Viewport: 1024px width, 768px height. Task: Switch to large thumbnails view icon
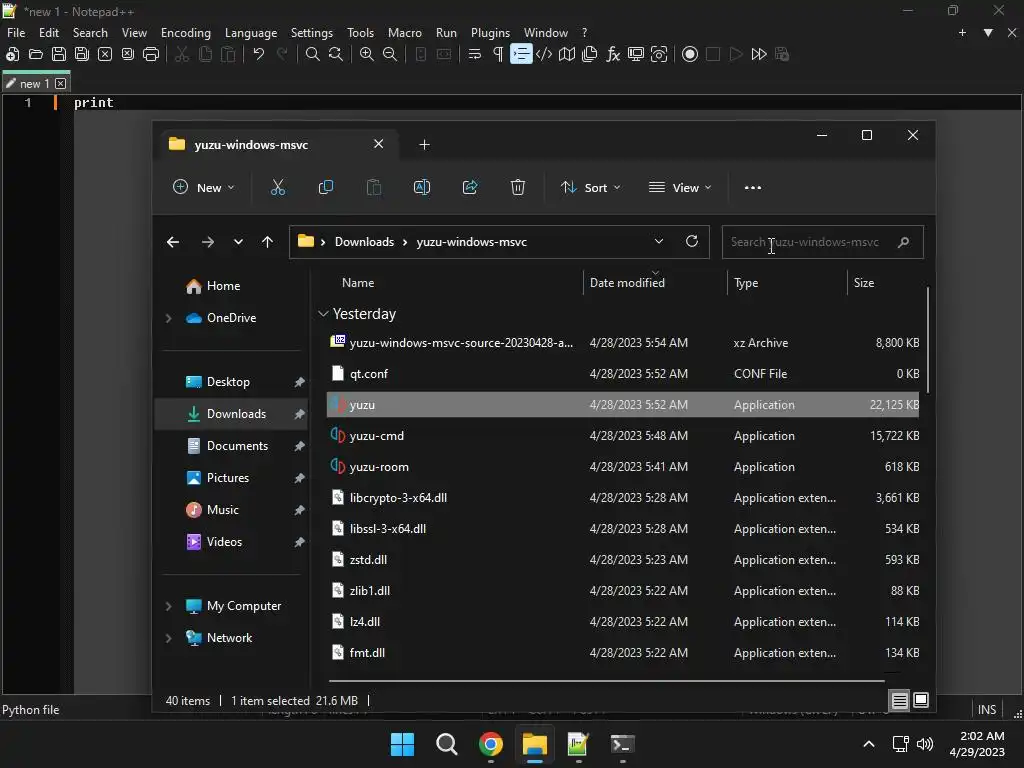[x=921, y=701]
